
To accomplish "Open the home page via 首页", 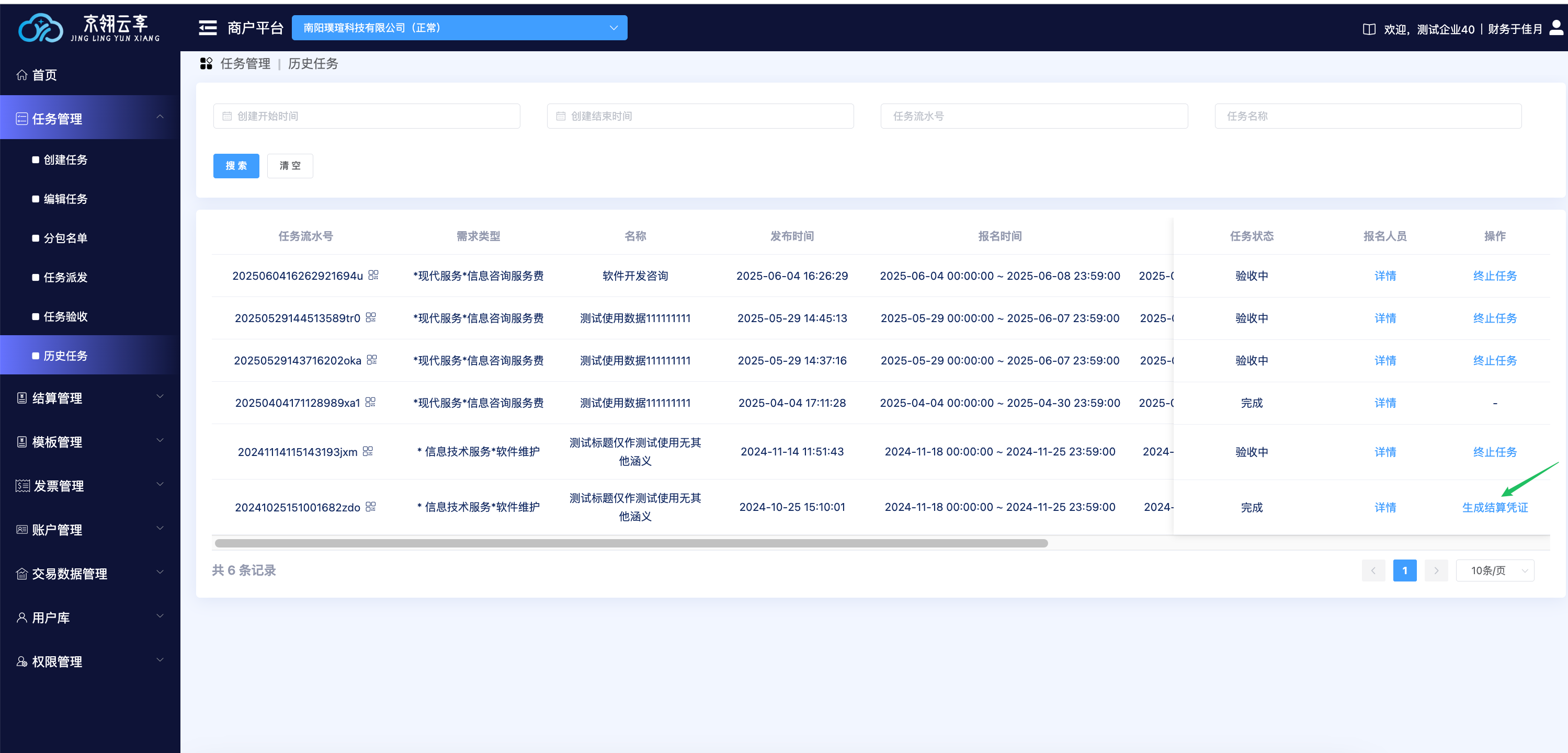I will (44, 75).
